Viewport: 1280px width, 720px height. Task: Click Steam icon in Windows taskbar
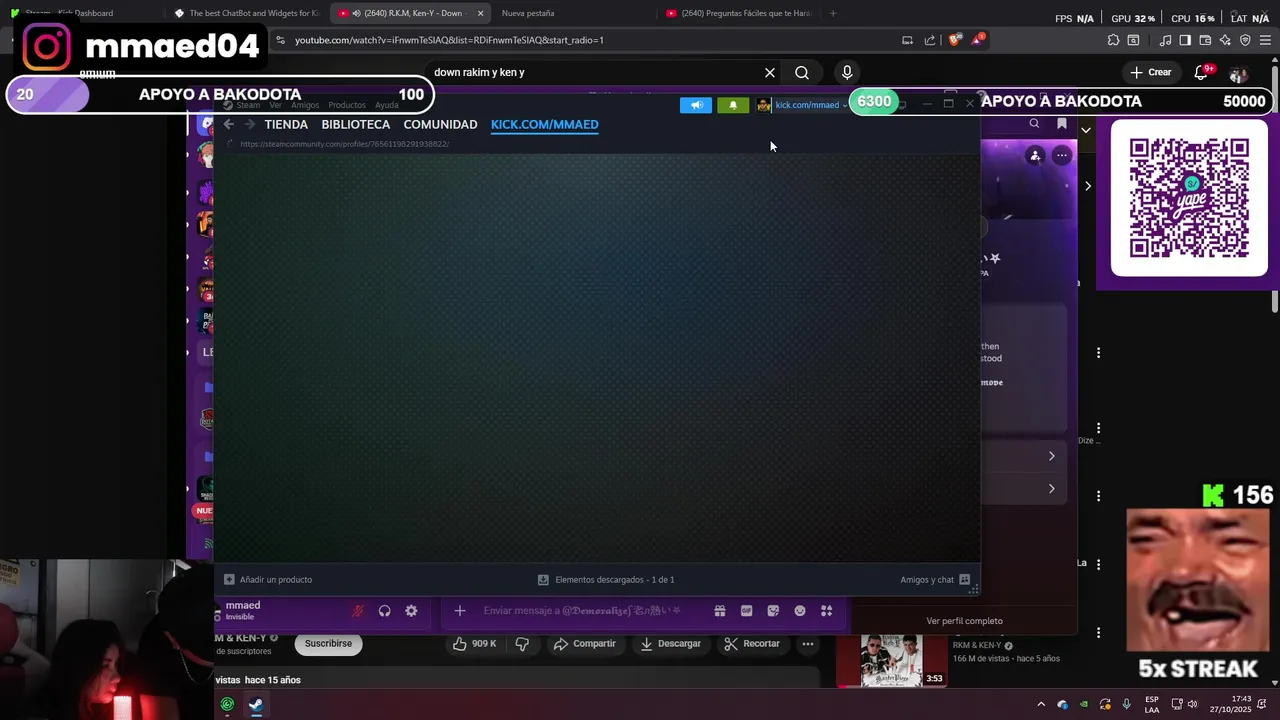(256, 704)
